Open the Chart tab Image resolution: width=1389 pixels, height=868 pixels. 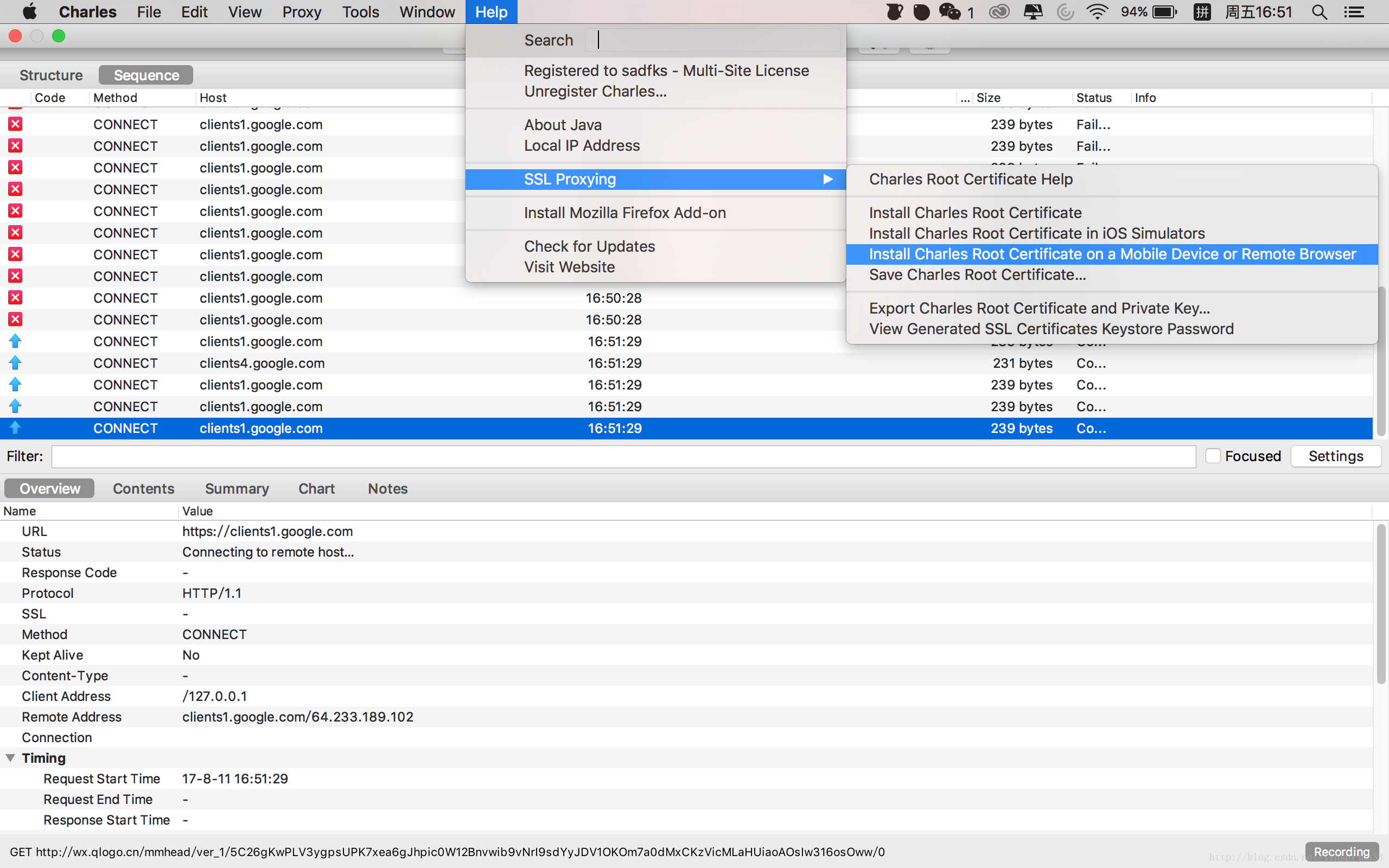pos(316,489)
